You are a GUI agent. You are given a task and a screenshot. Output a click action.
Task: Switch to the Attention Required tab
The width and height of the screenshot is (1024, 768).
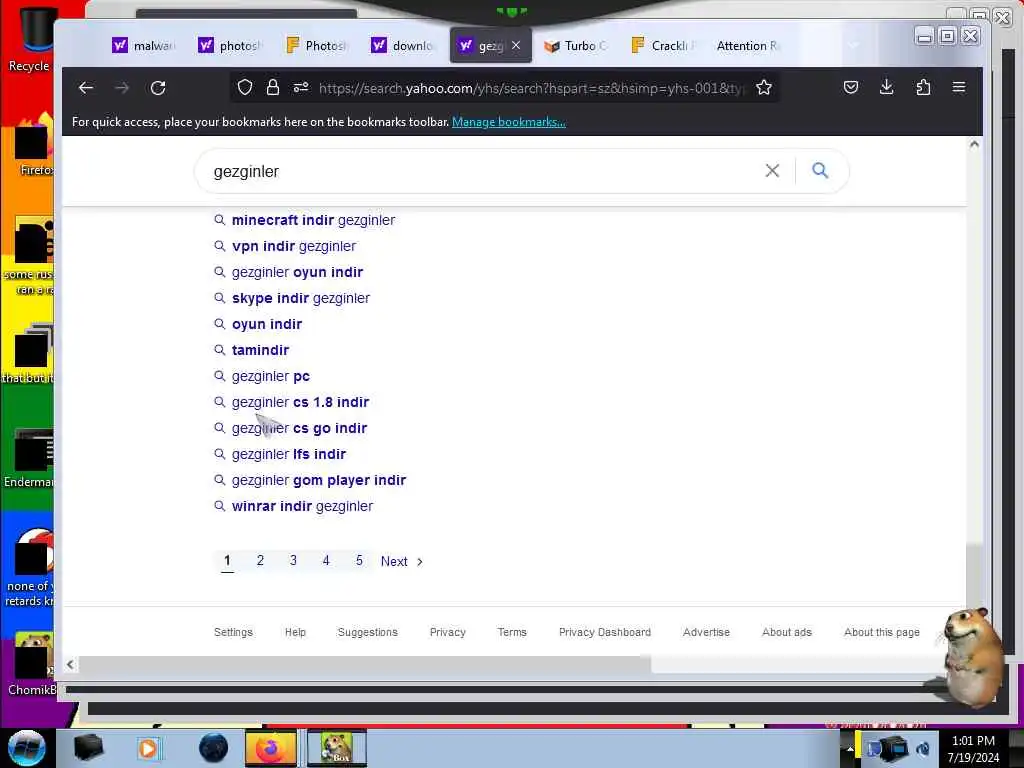pos(748,46)
